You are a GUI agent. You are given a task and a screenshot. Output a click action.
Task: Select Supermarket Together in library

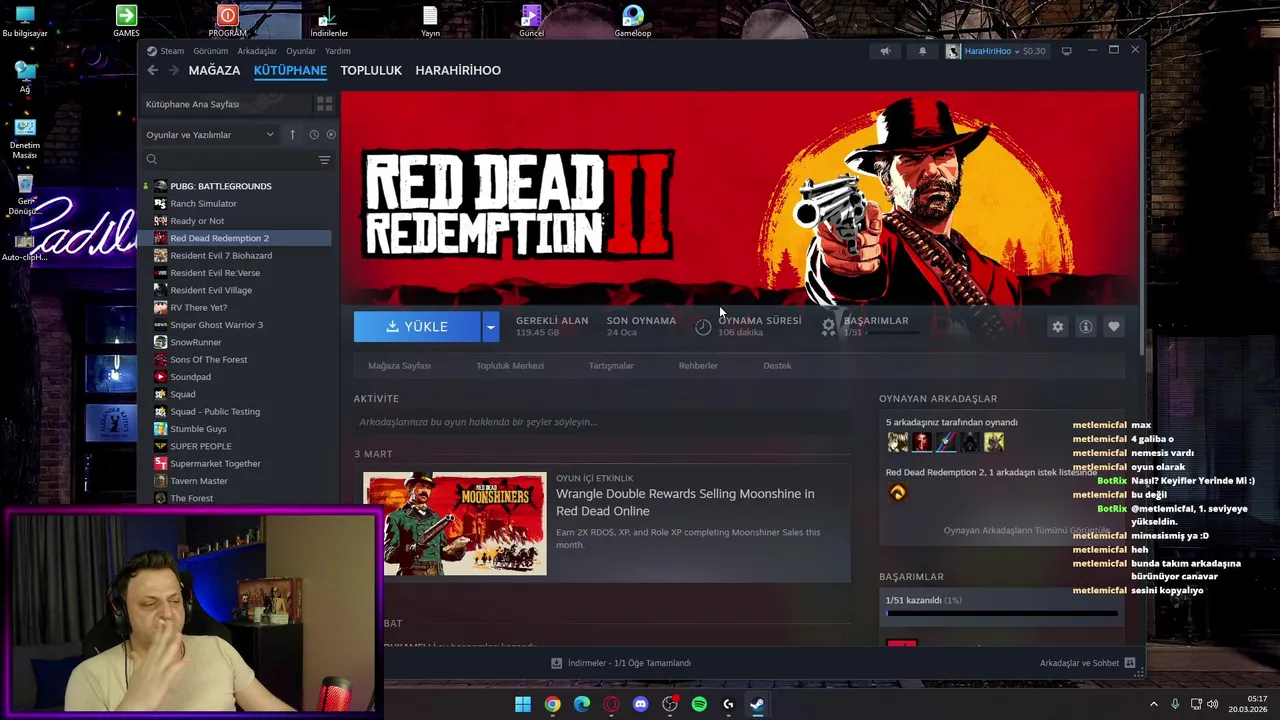215,463
